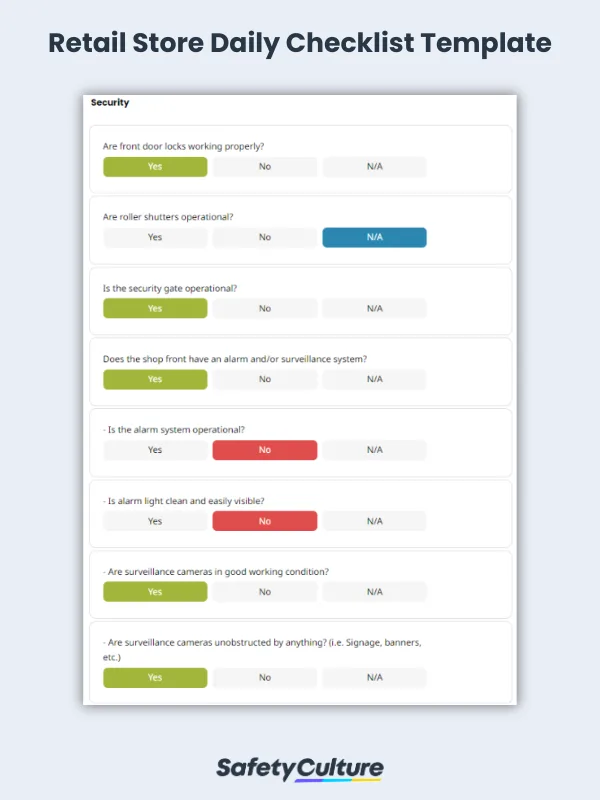
Task: Open the Security section header
Action: pos(110,102)
